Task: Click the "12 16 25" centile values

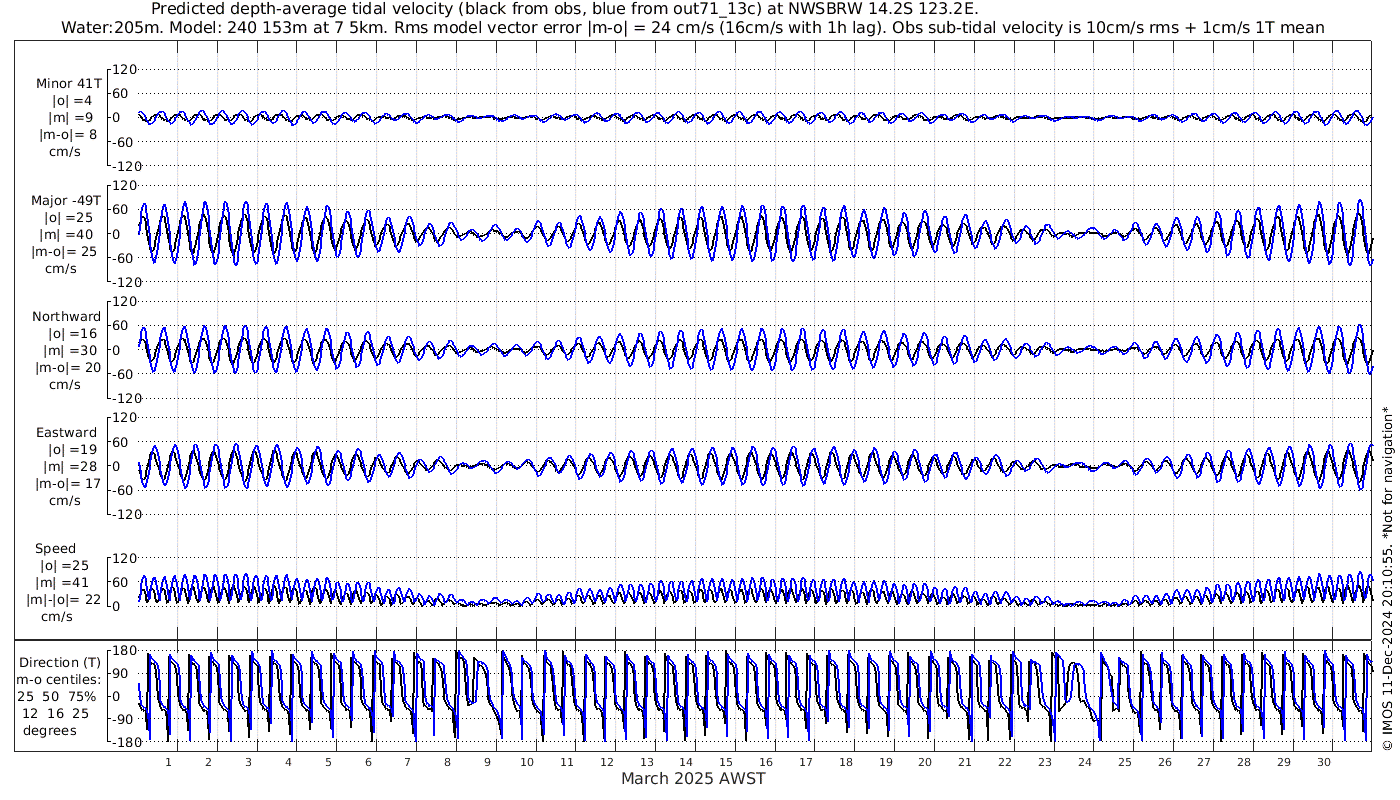Action: tap(56, 713)
